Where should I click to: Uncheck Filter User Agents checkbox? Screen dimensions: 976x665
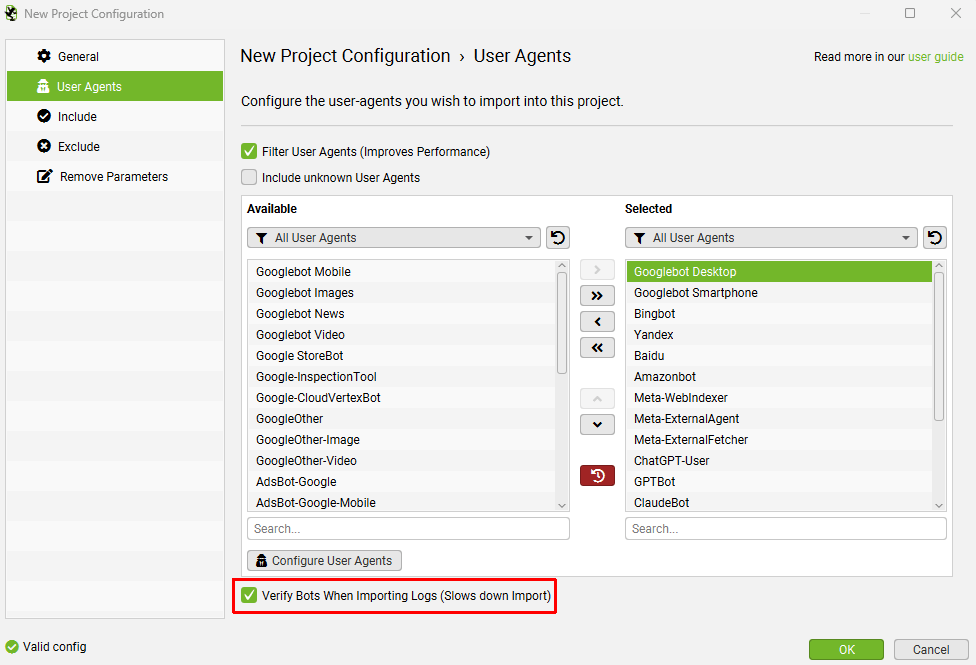(x=249, y=152)
